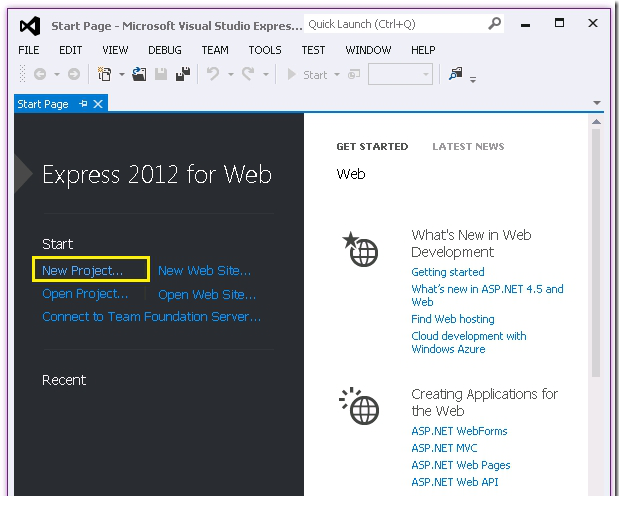619x515 pixels.
Task: Click the Creating Applications globe icon
Action: pyautogui.click(x=359, y=406)
